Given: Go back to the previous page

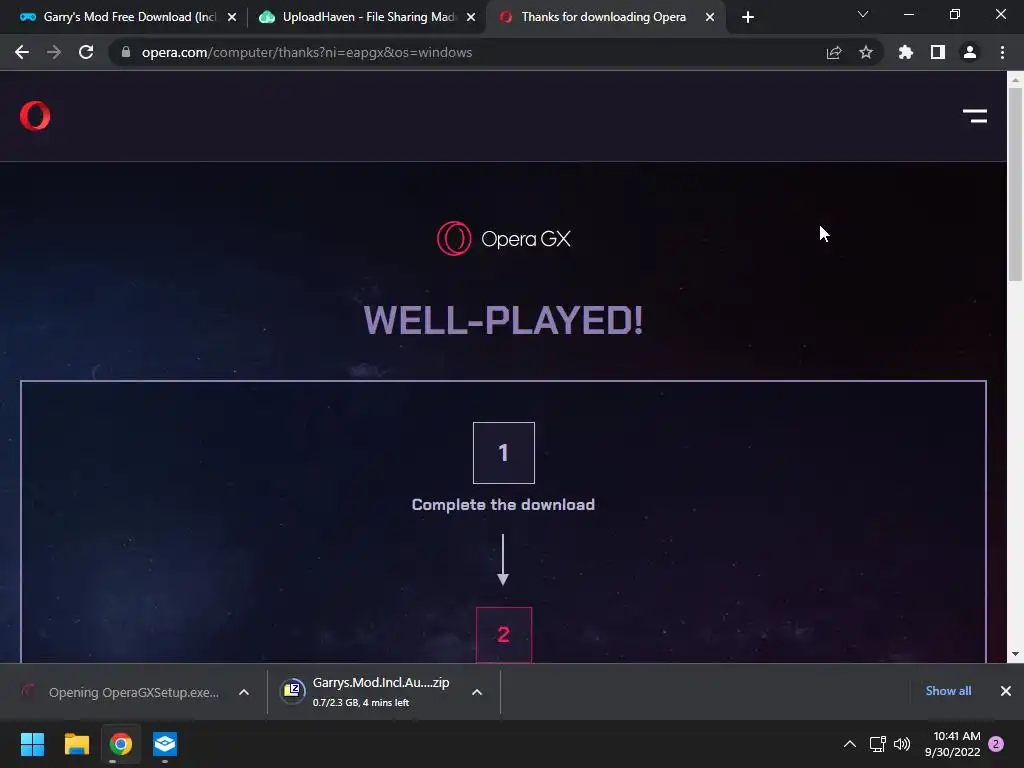Looking at the screenshot, I should pos(22,52).
